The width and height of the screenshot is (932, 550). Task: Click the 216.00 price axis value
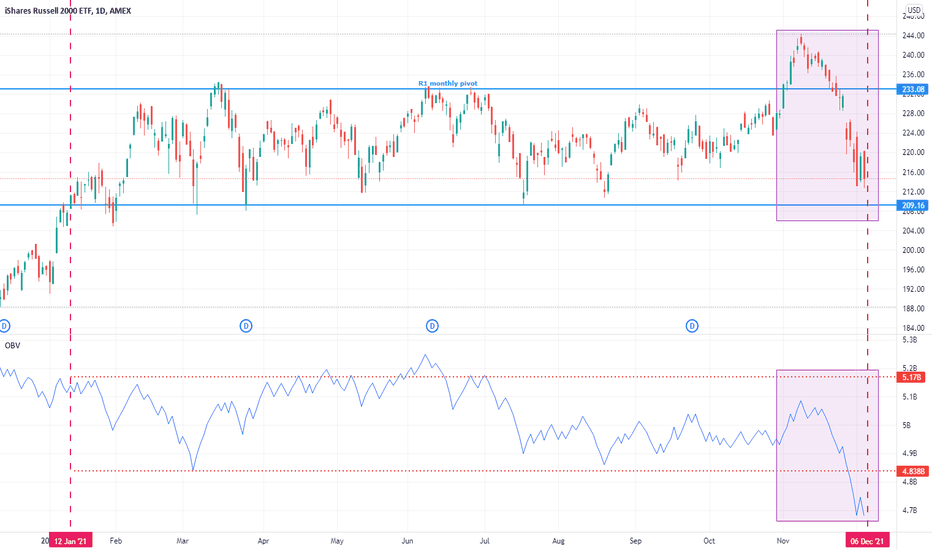913,172
